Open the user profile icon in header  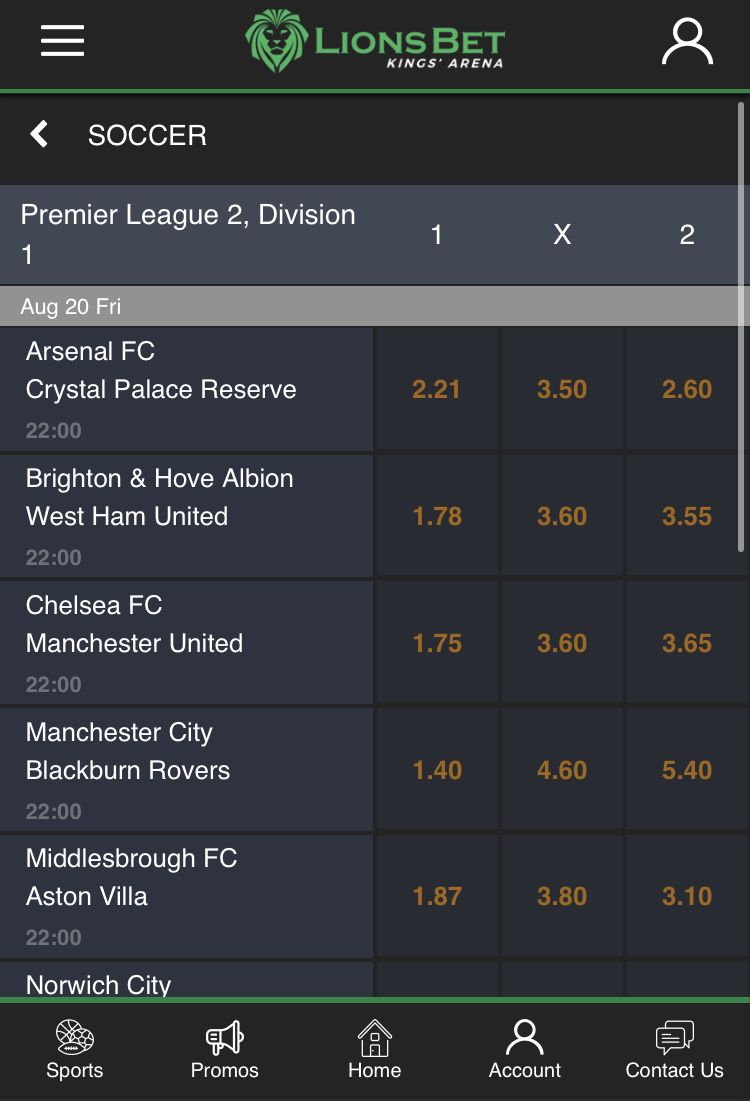(x=688, y=41)
